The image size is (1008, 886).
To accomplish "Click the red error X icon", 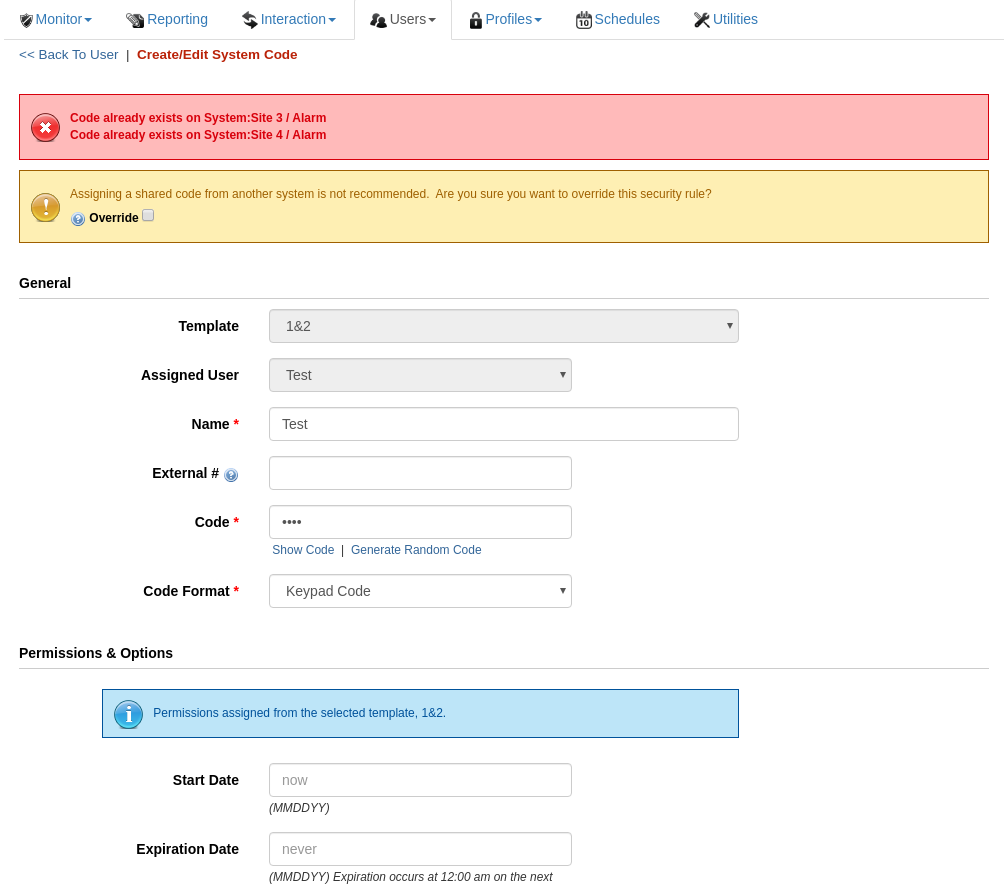I will click(x=46, y=127).
